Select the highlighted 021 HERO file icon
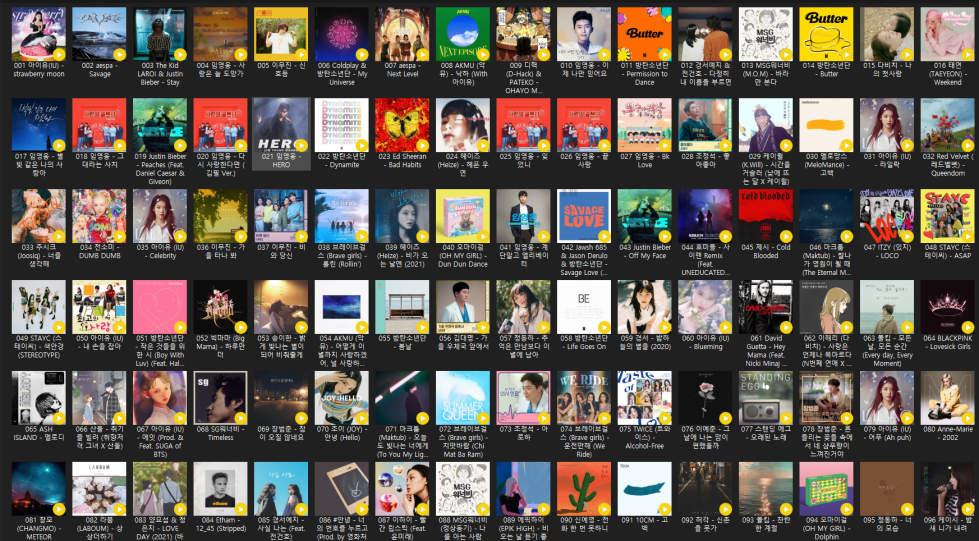Viewport: 979px width, 541px height. (x=281, y=125)
